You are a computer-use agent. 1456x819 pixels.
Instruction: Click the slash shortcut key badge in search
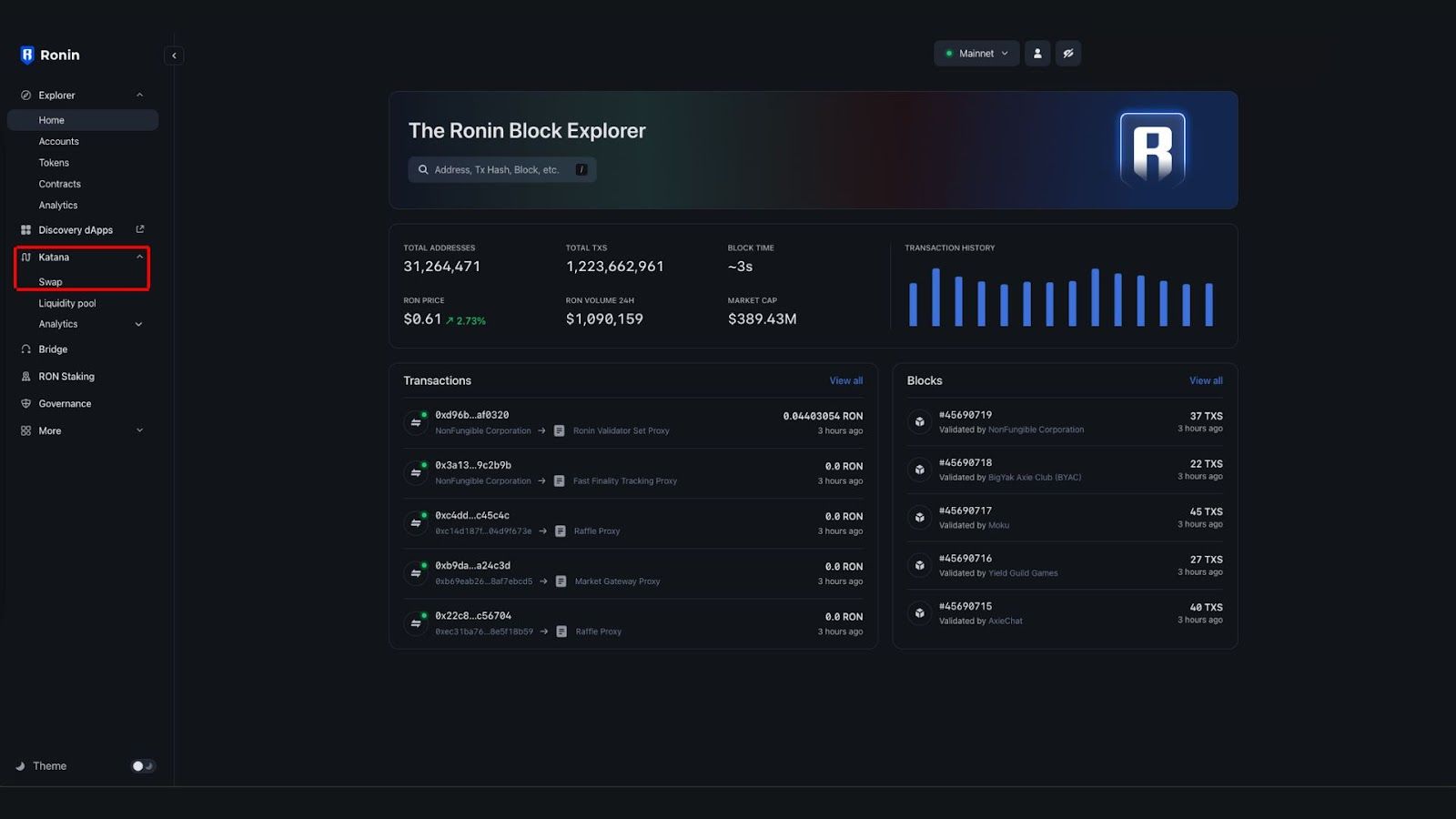[581, 170]
